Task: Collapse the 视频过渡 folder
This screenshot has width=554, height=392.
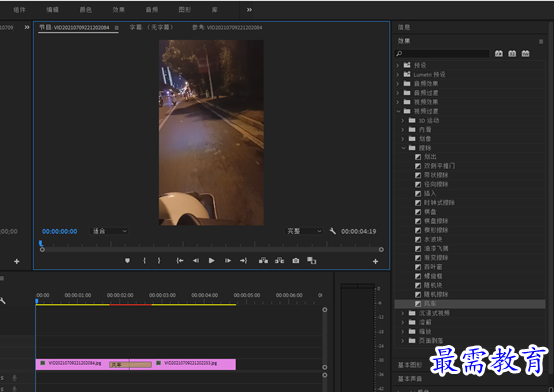Action: pyautogui.click(x=398, y=111)
